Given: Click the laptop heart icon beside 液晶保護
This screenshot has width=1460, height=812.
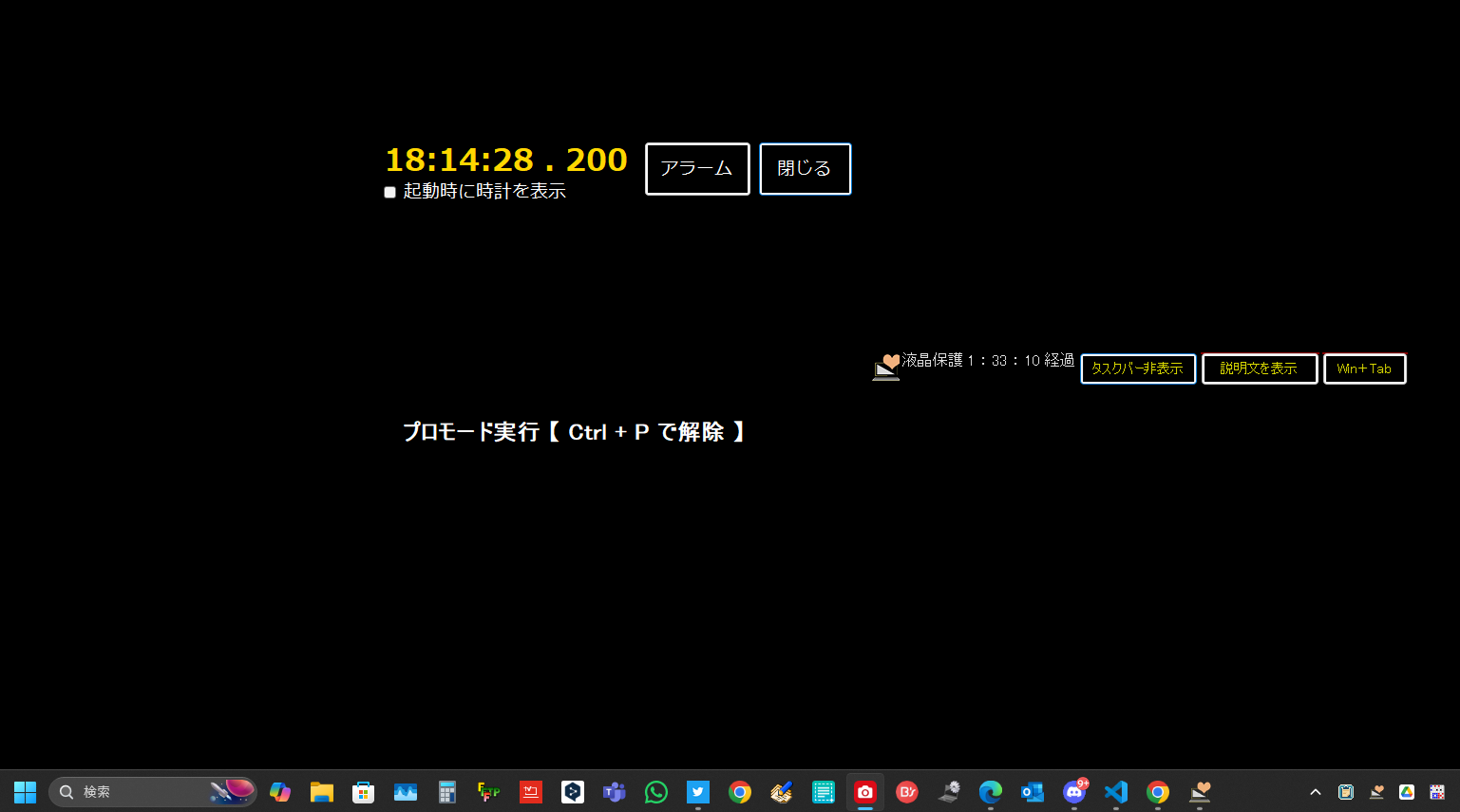Looking at the screenshot, I should [886, 367].
